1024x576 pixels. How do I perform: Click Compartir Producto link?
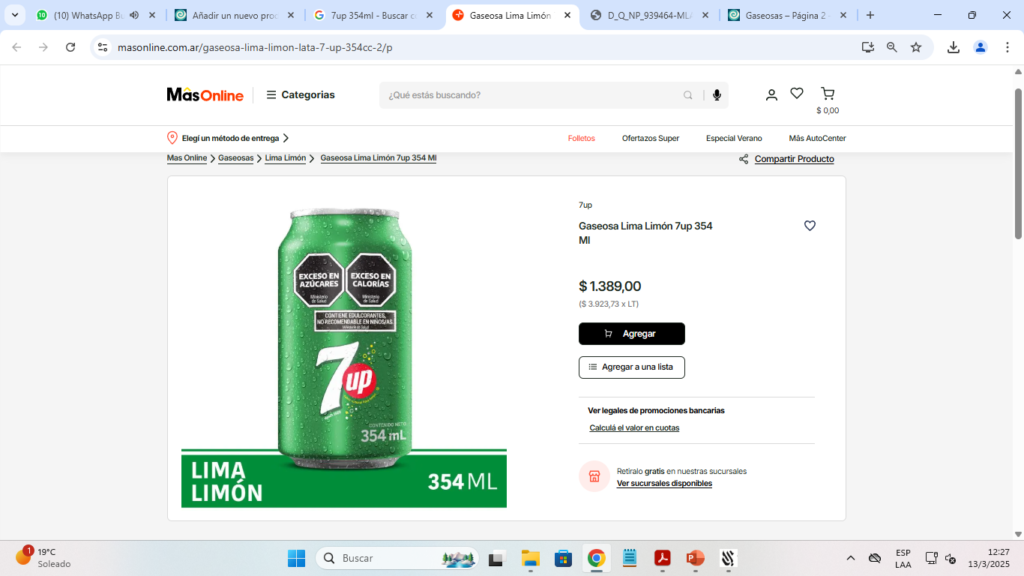794,159
